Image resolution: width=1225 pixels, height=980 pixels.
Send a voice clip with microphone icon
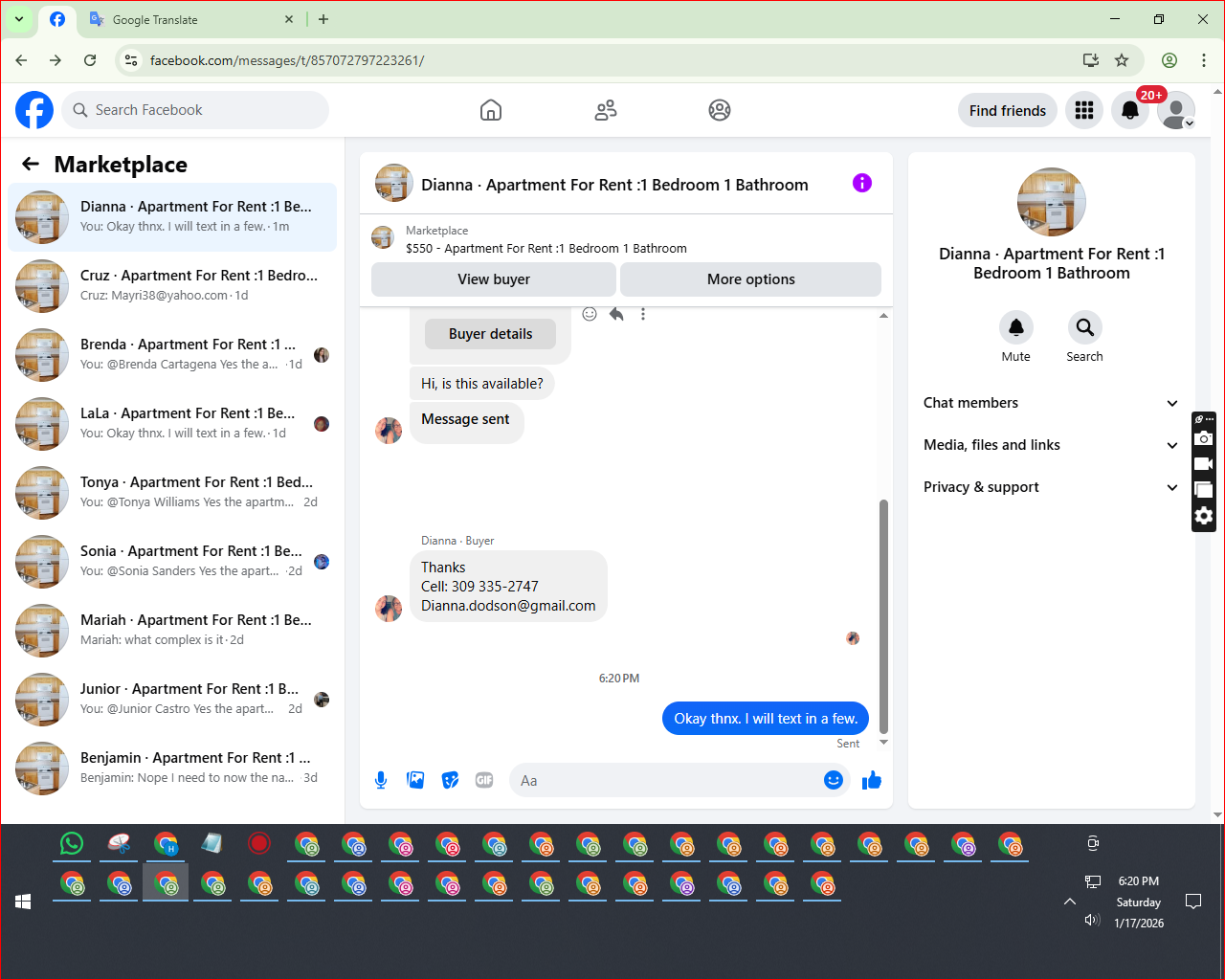(x=381, y=780)
